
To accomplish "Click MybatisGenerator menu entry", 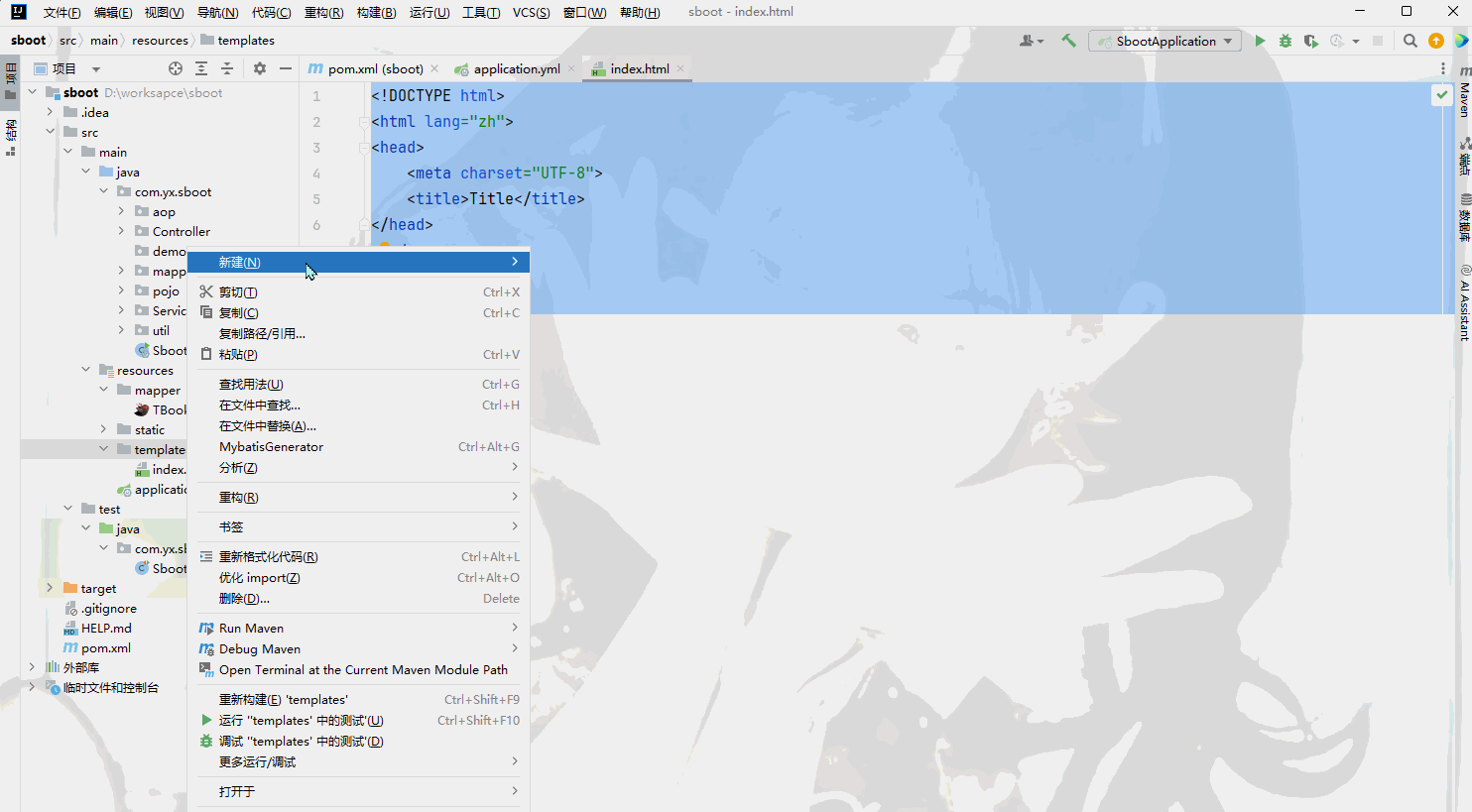I will pos(358,446).
